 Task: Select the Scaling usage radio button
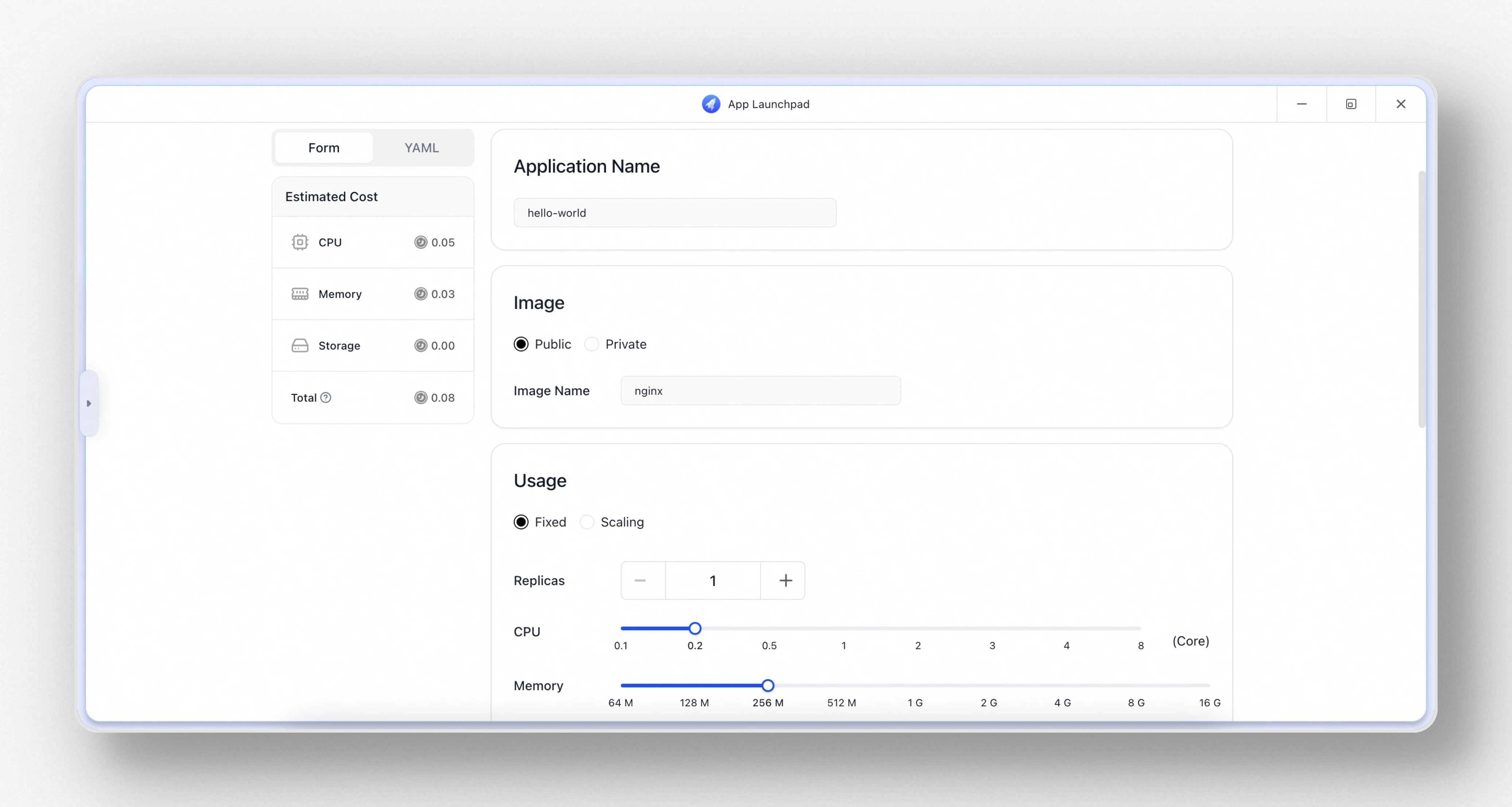tap(587, 522)
